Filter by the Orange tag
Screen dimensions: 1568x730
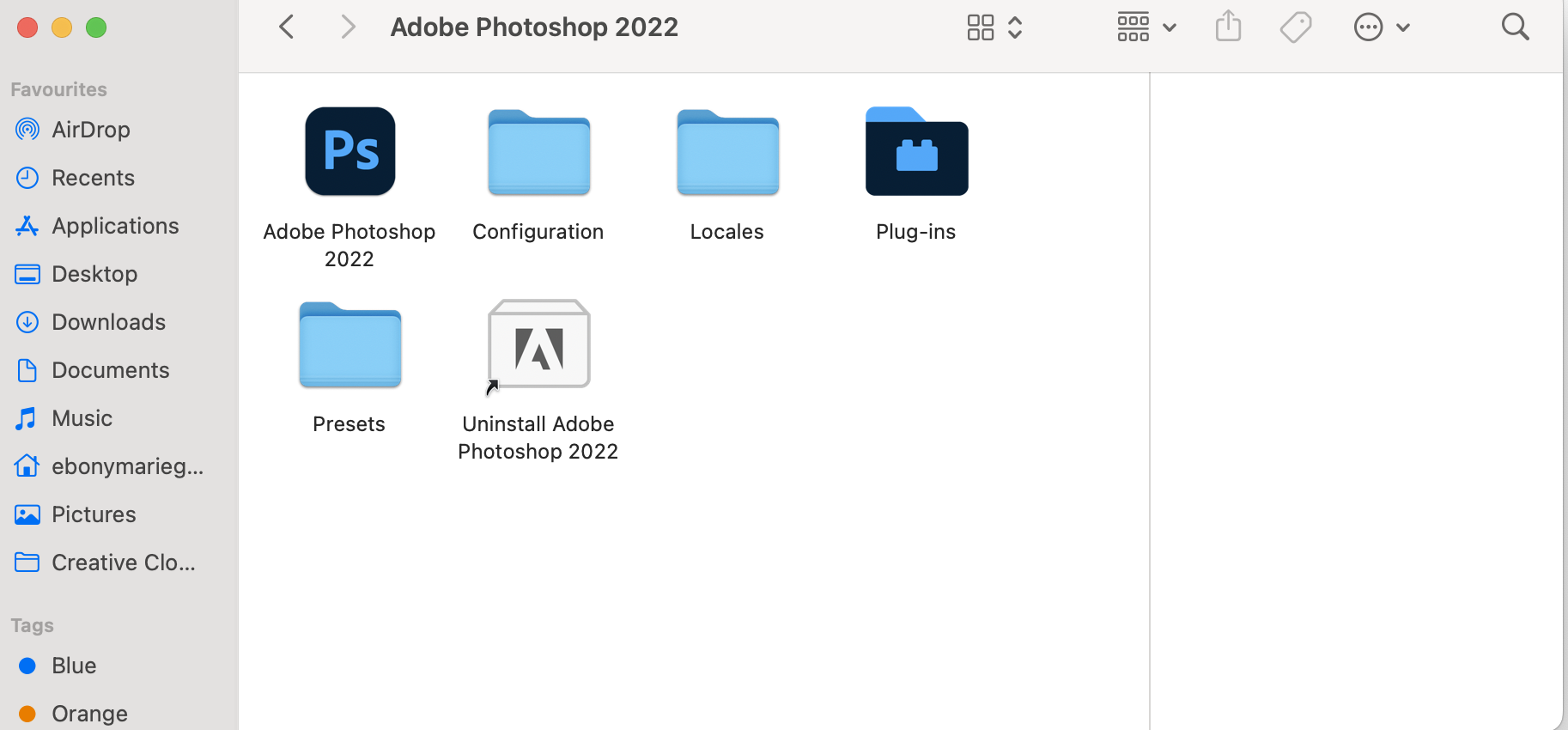tap(119, 714)
